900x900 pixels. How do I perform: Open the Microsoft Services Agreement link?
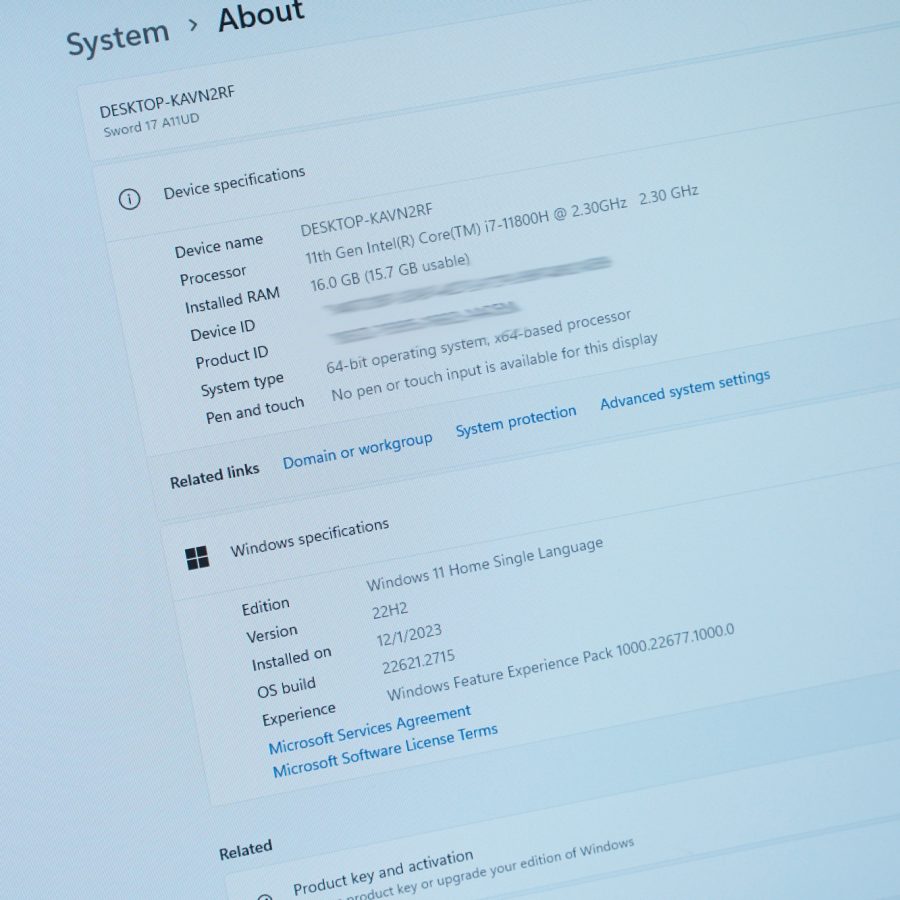(370, 729)
